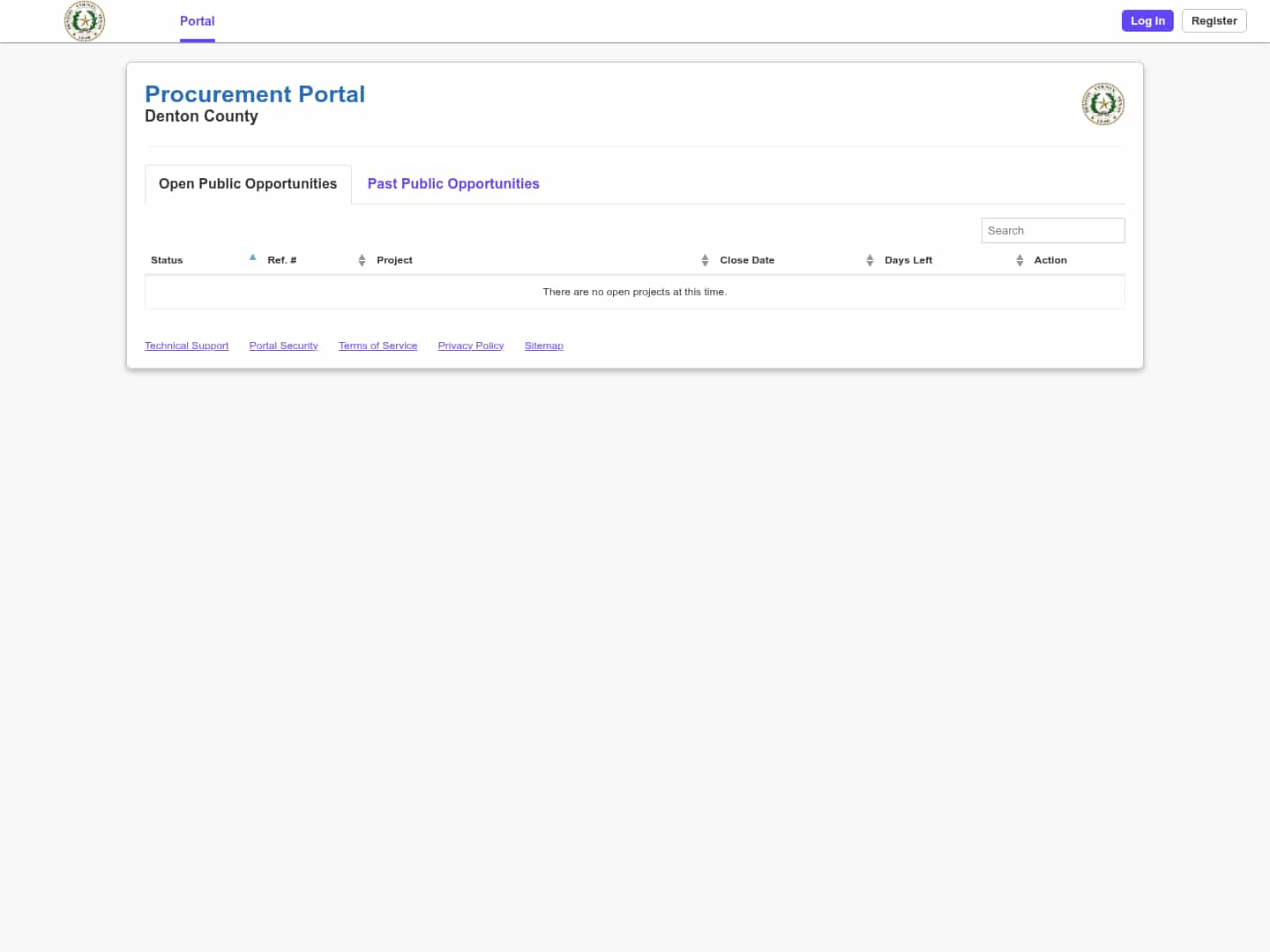Click 'There are no open projects' message
Viewport: 1270px width, 952px height.
coord(635,292)
